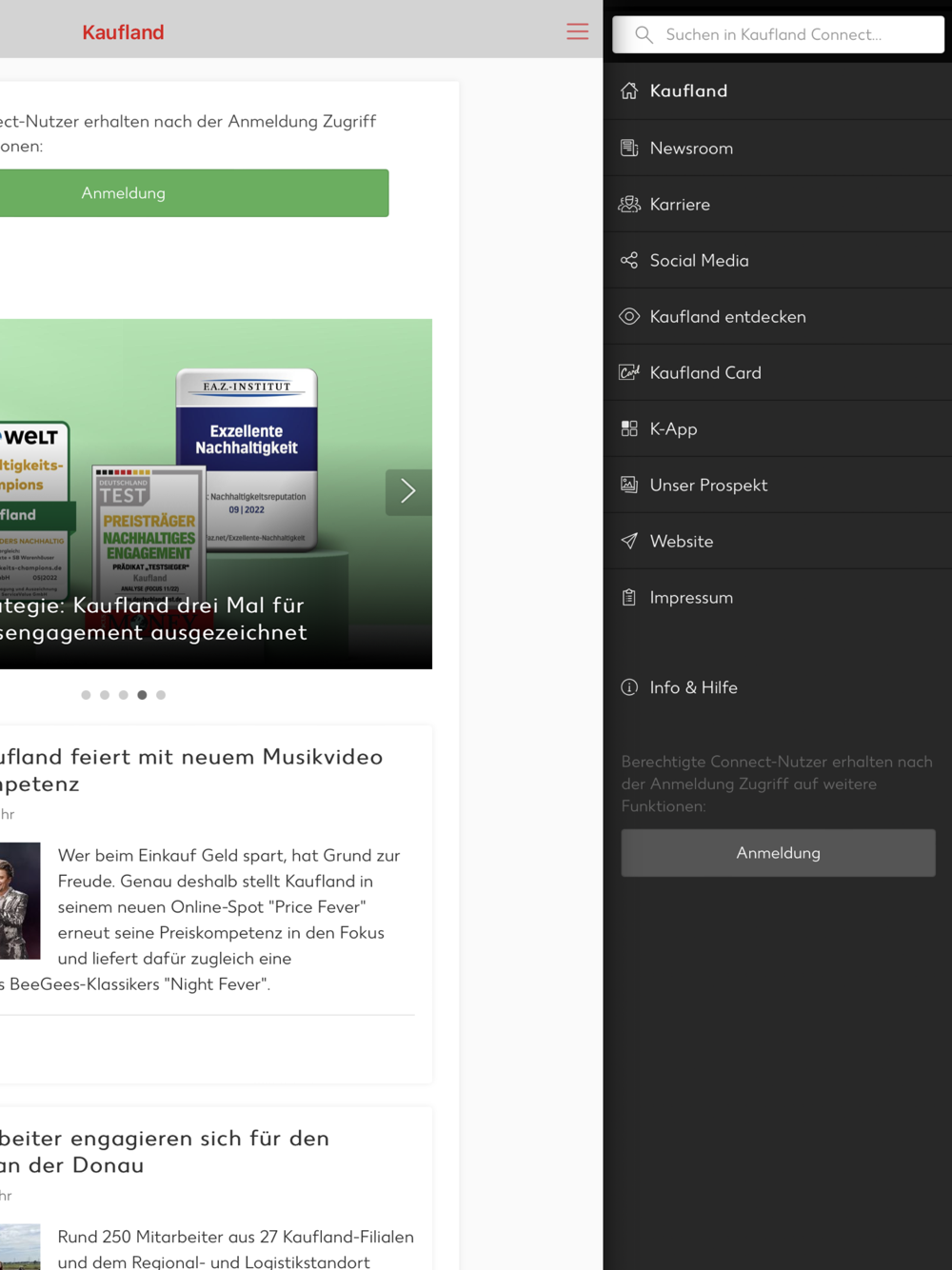Advance the carousel with the right arrow

tap(408, 491)
